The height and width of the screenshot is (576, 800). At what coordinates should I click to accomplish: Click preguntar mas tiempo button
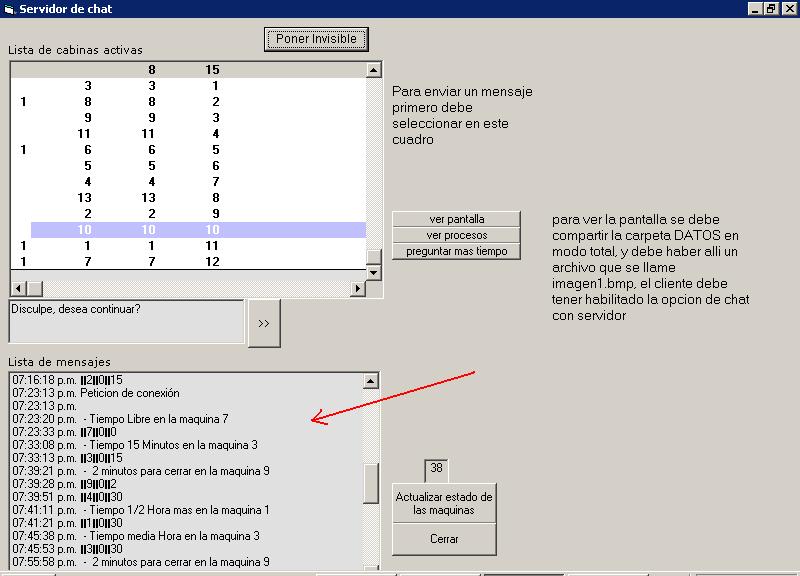(x=456, y=252)
